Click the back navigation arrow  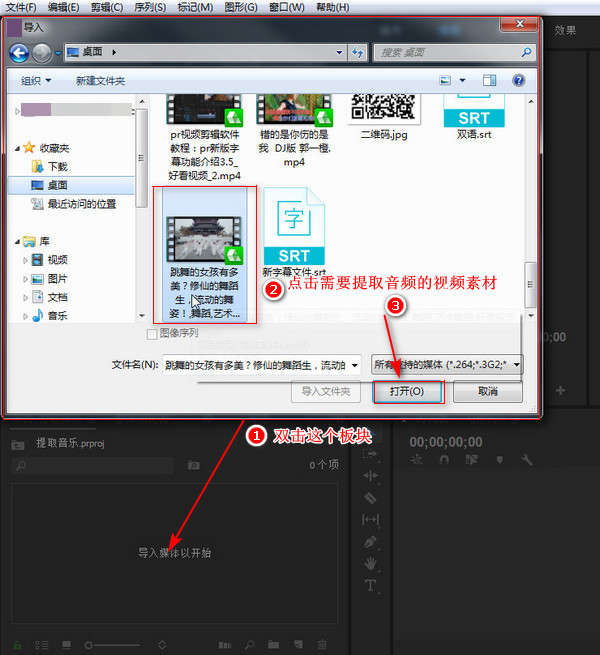pos(19,53)
